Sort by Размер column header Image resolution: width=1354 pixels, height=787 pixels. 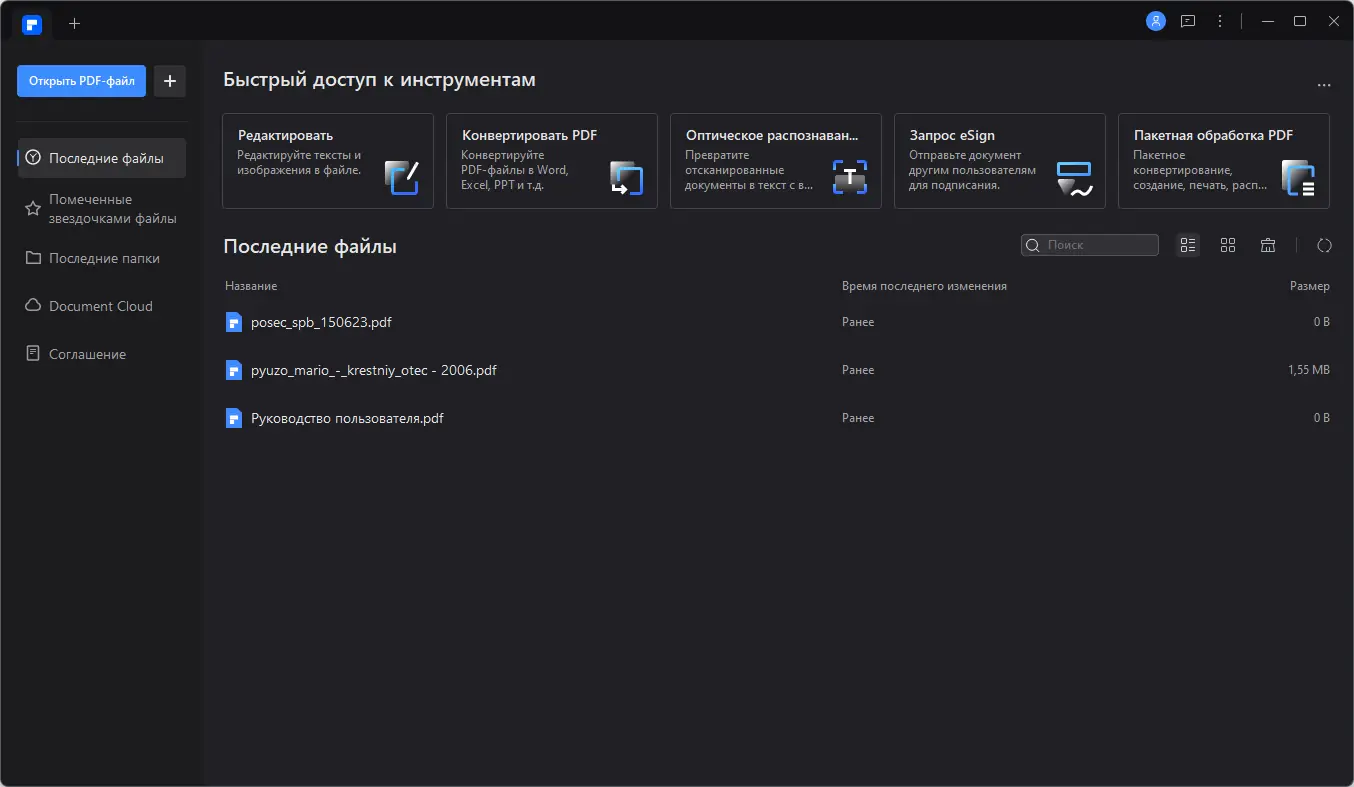pyautogui.click(x=1309, y=286)
